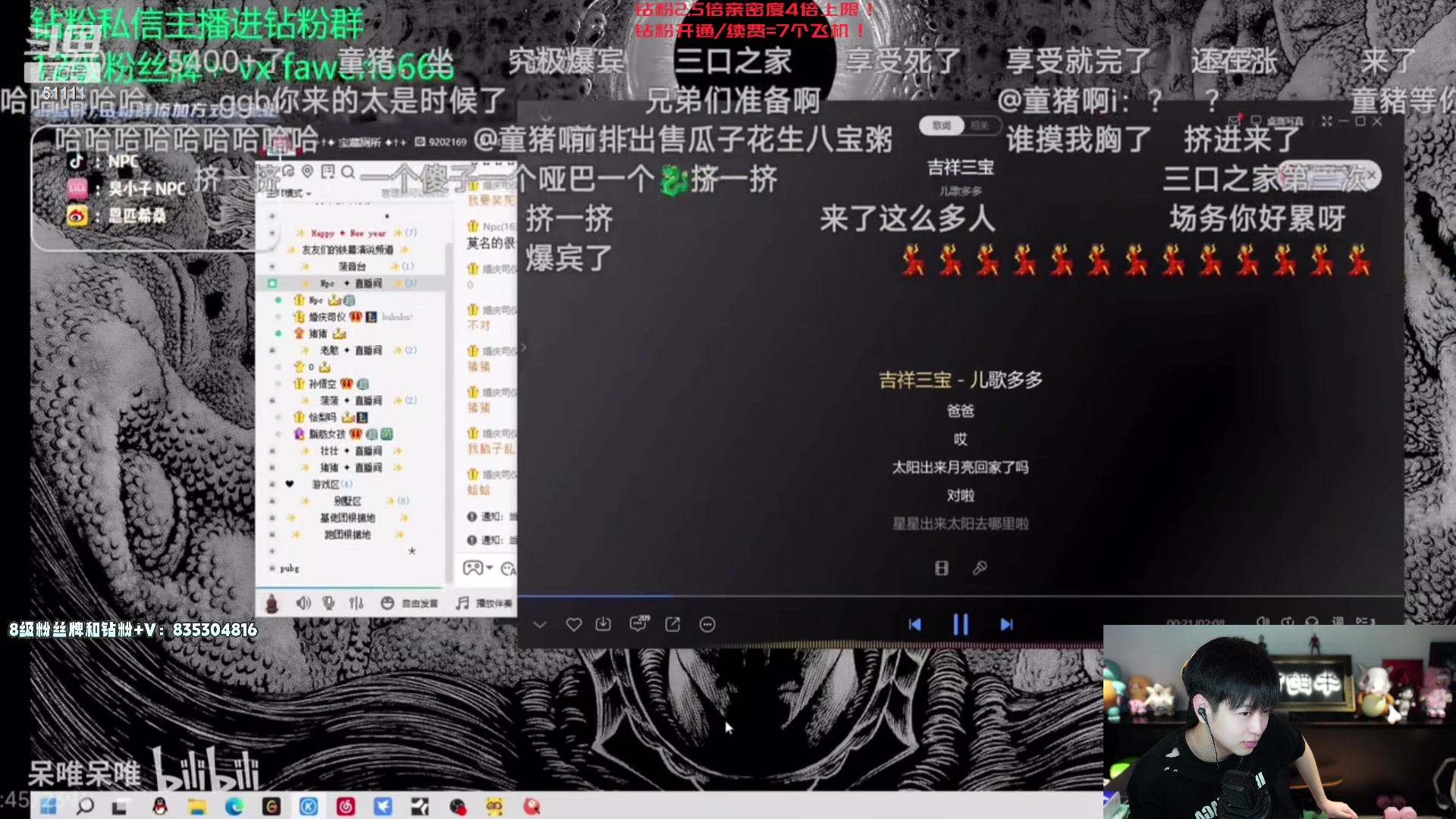This screenshot has height=819, width=1456.
Task: Switch to the 歌词 lyrics tab
Action: click(940, 126)
